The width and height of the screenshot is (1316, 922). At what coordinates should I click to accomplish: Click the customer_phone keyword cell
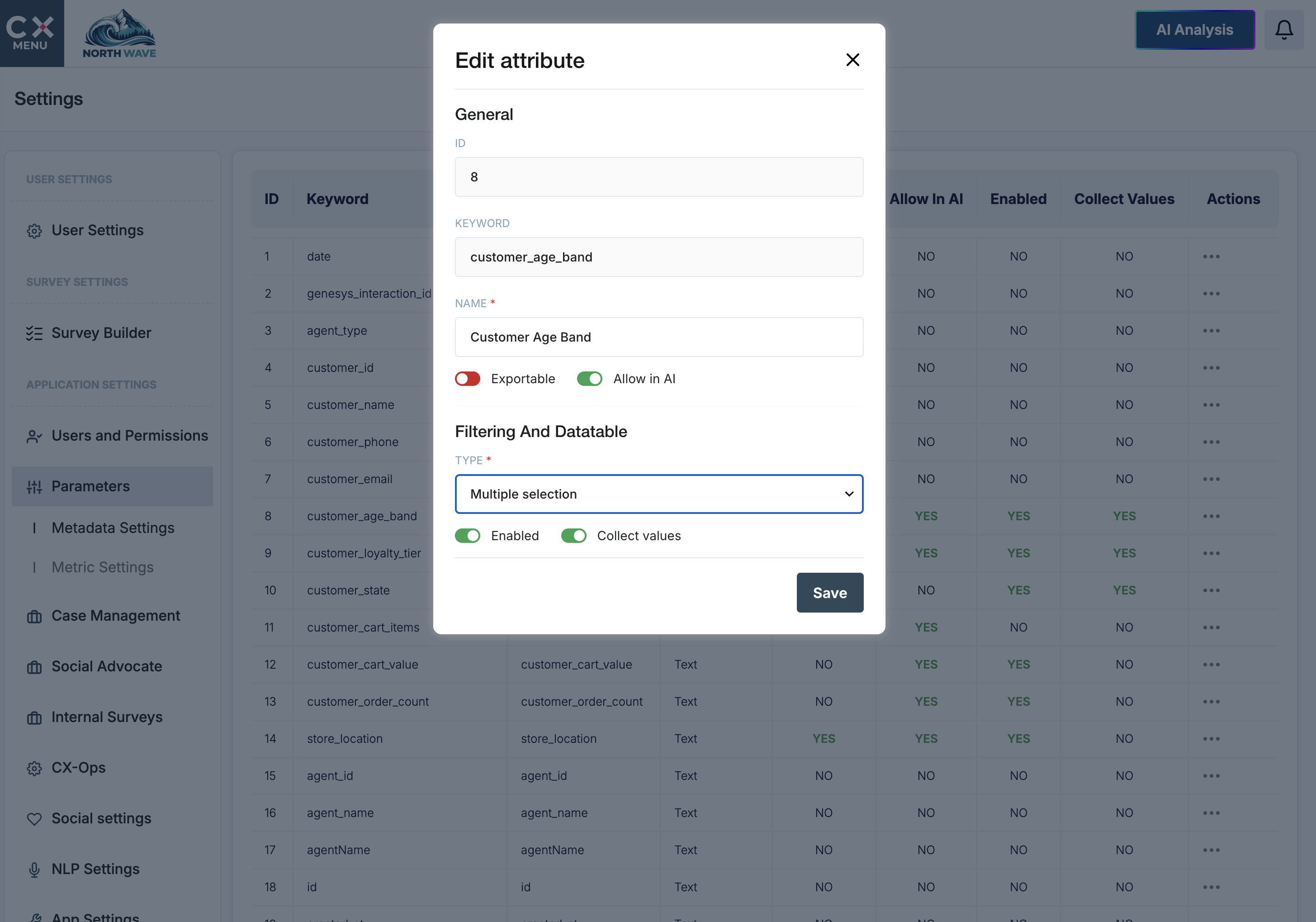(x=352, y=442)
